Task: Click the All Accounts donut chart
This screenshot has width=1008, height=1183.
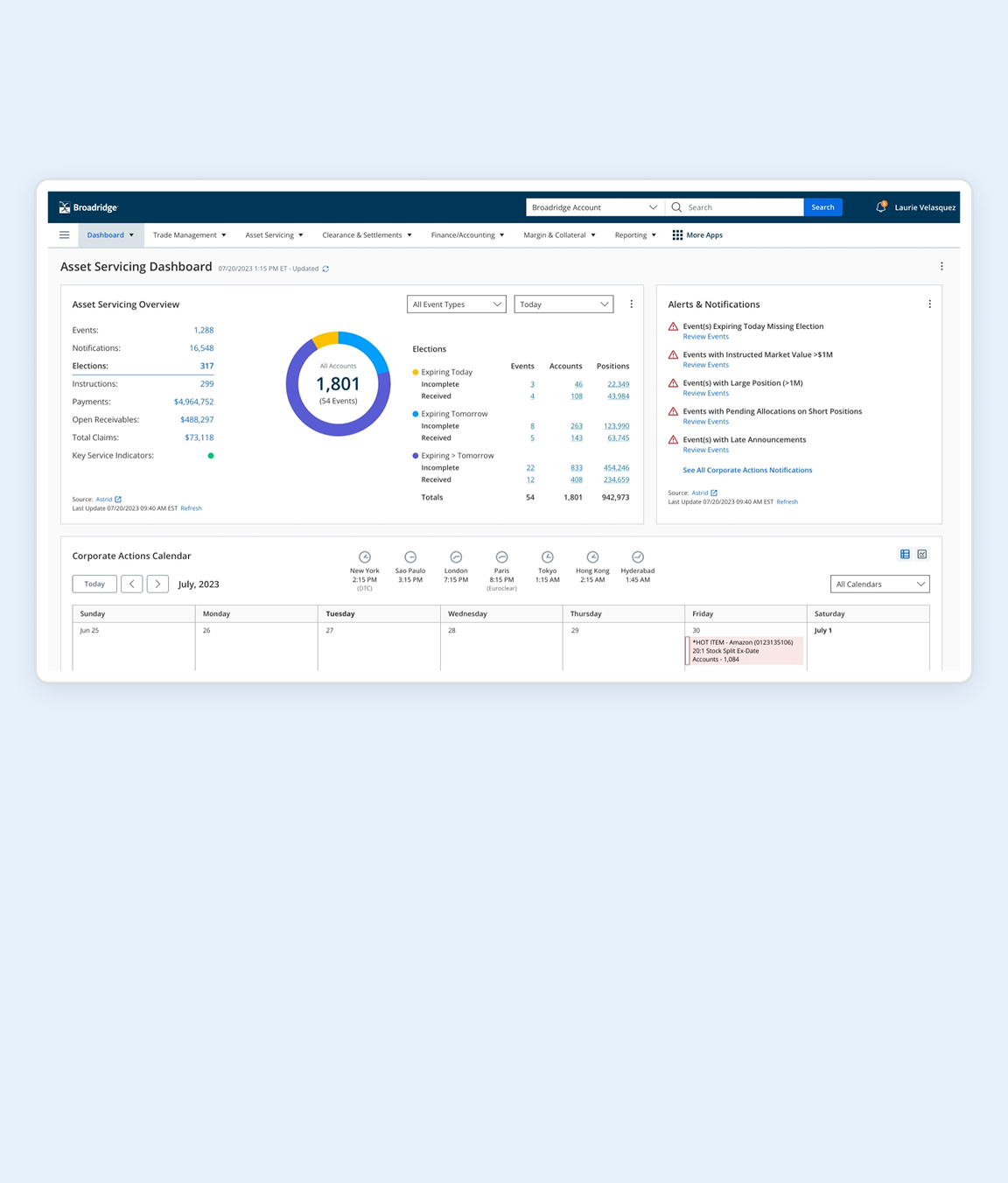Action: click(339, 384)
